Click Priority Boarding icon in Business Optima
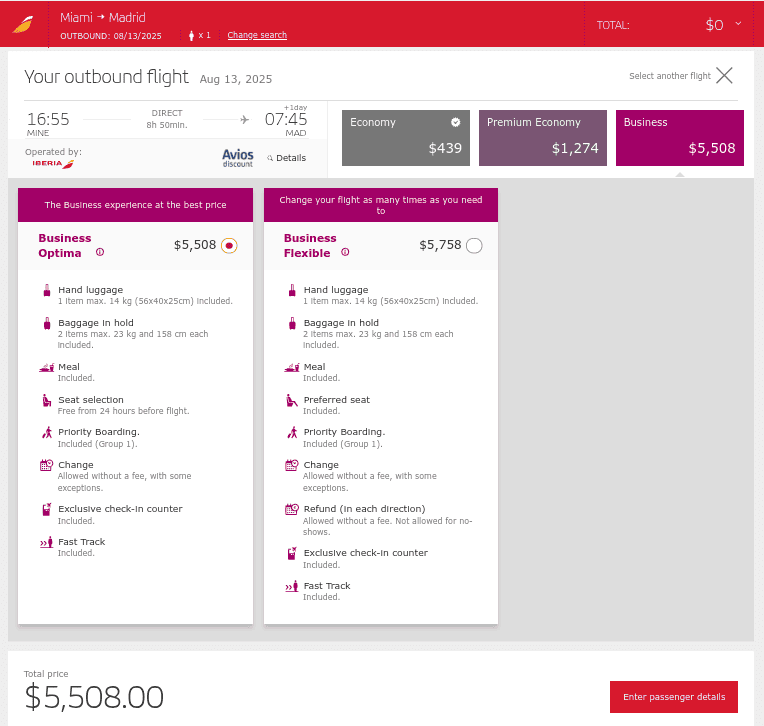Viewport: 764px width, 726px height. tap(47, 432)
